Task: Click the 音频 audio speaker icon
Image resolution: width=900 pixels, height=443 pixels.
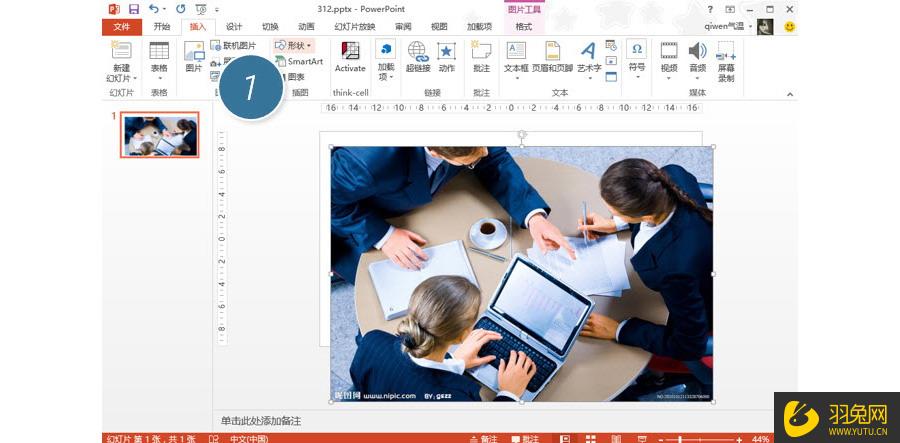Action: 697,50
